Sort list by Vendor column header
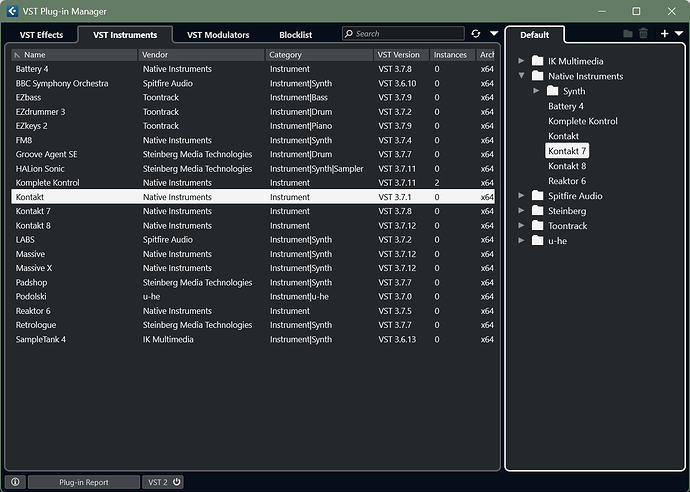Image resolution: width=690 pixels, height=492 pixels. (202, 55)
